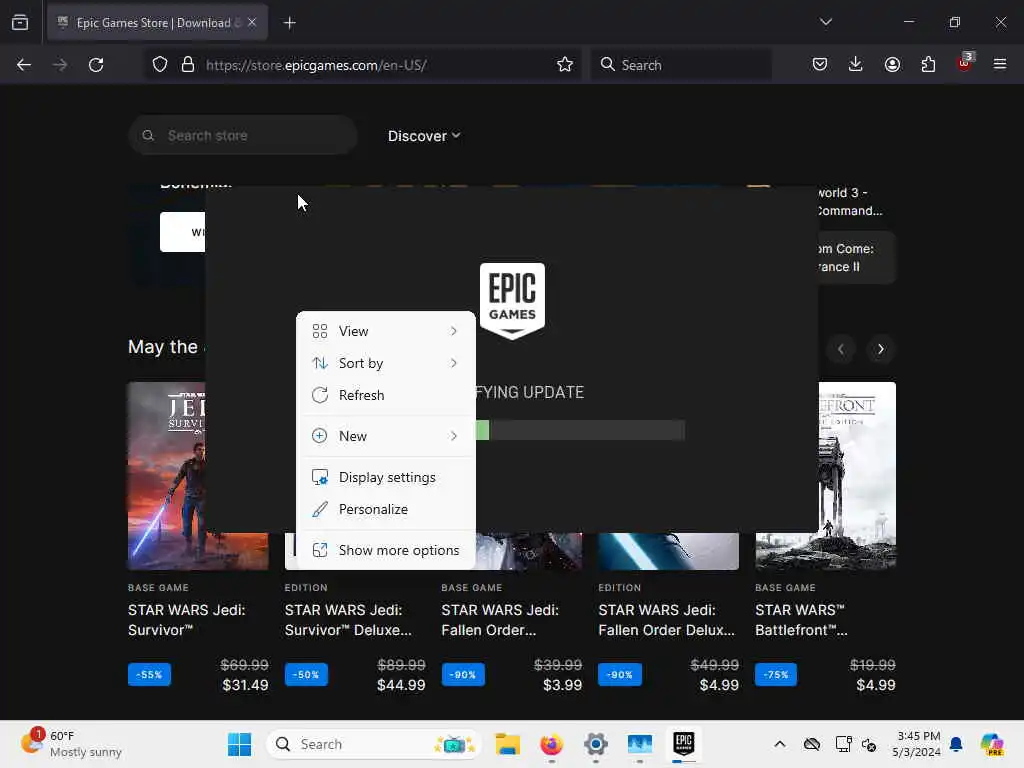
Task: Click the -75% discount badge
Action: (x=776, y=675)
